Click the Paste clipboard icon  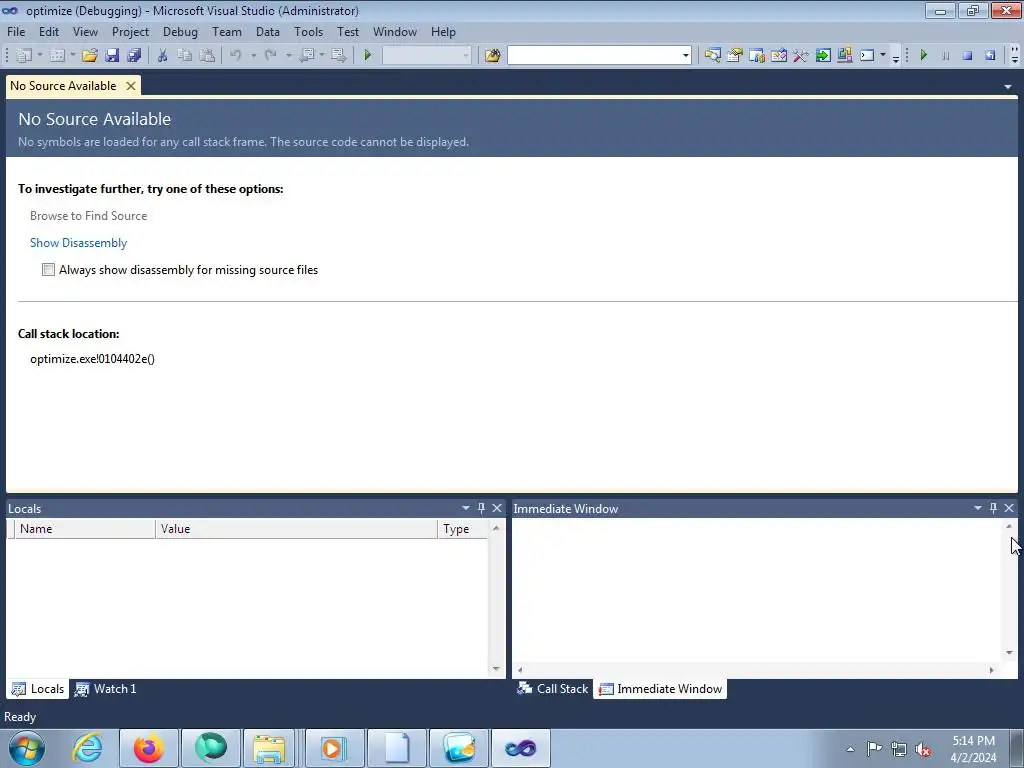tap(207, 56)
